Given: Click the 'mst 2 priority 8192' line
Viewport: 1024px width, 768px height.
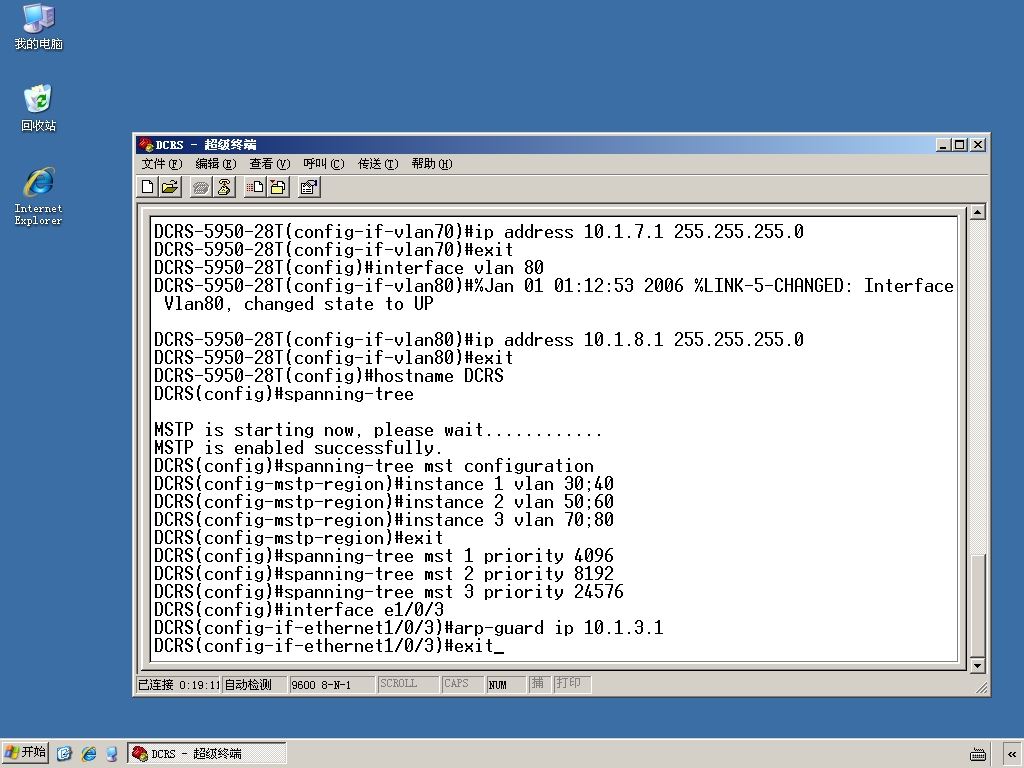Looking at the screenshot, I should click(x=384, y=574).
